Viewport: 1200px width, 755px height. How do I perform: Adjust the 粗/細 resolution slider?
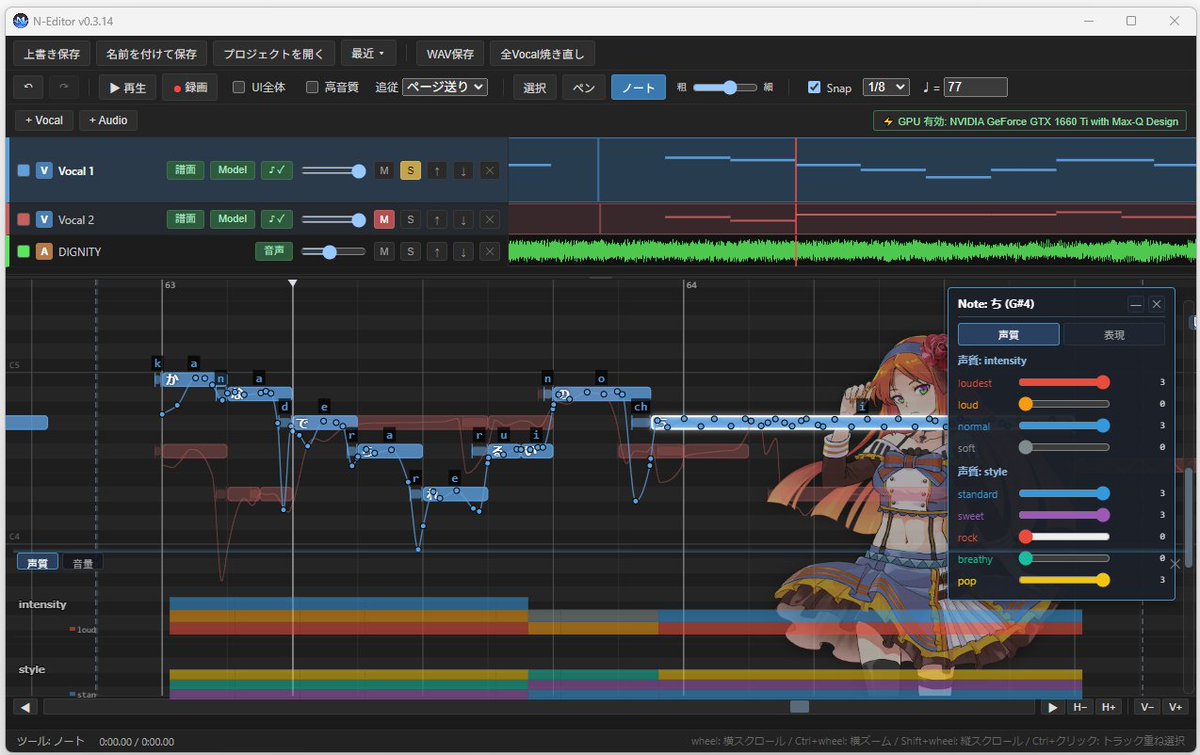pyautogui.click(x=726, y=87)
